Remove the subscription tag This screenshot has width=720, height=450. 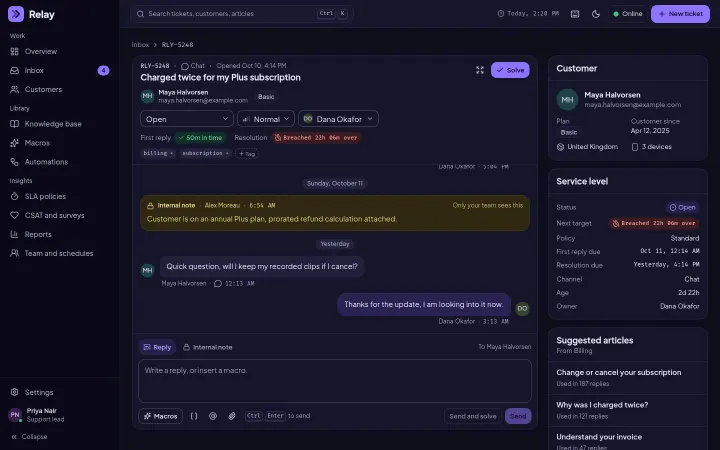[227, 153]
